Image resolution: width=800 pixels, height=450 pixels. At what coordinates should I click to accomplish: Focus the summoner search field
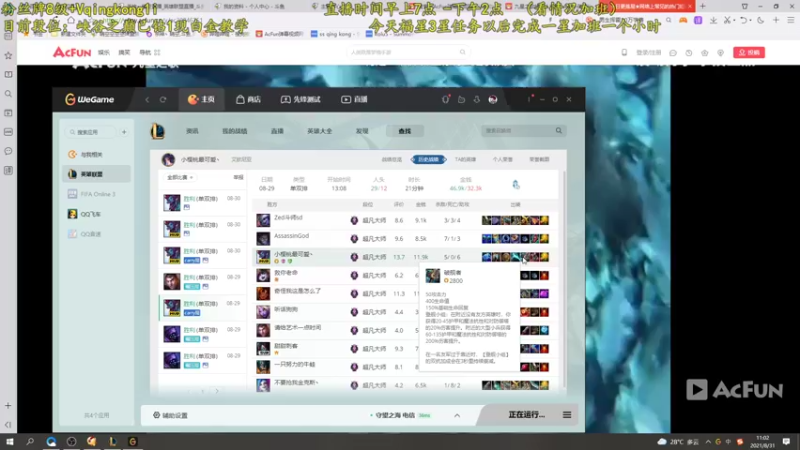[x=518, y=131]
